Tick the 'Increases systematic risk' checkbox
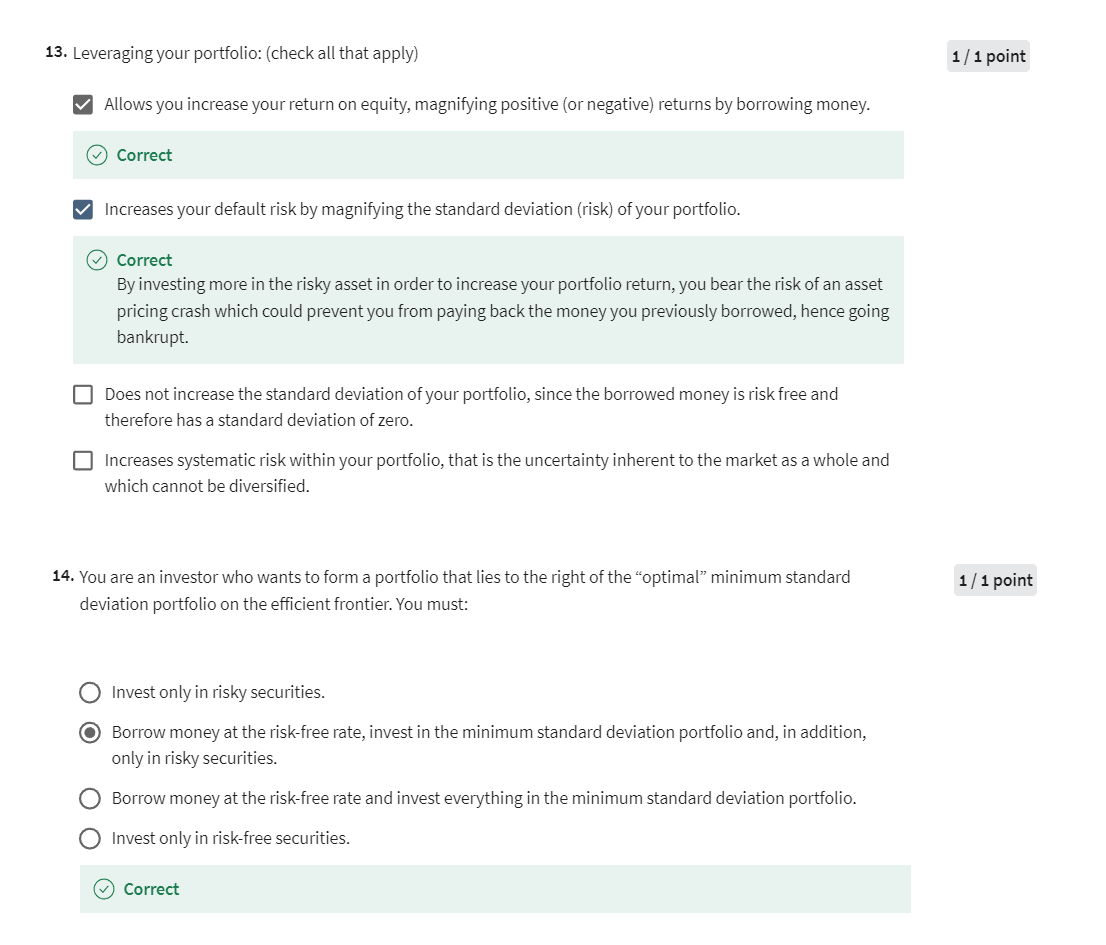This screenshot has height=945, width=1106. coord(84,461)
